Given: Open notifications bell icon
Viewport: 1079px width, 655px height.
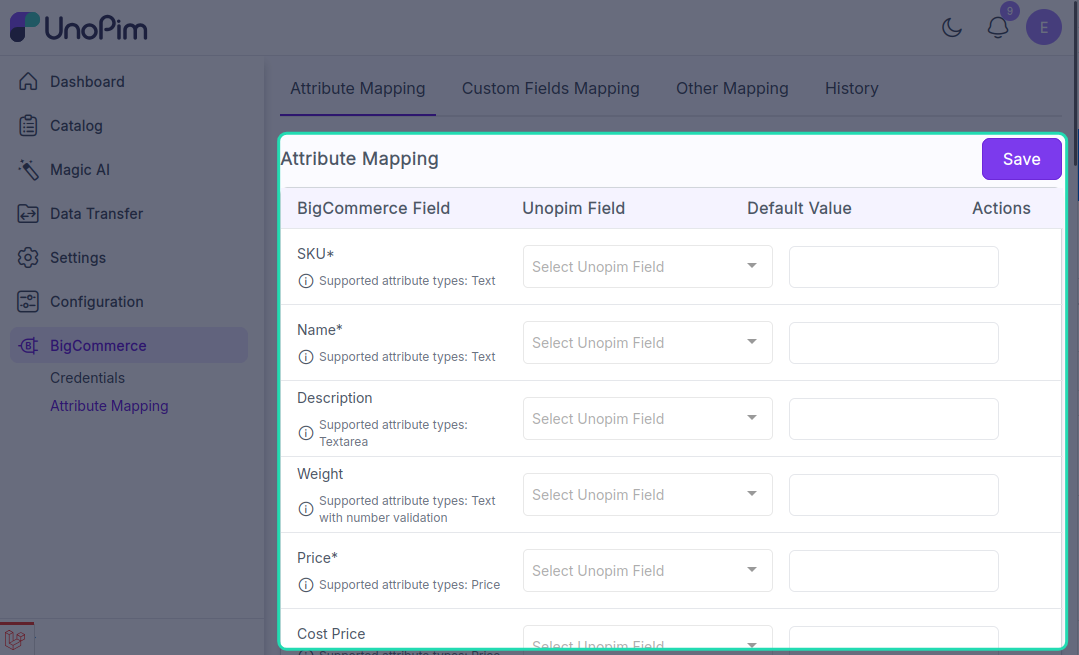Looking at the screenshot, I should [x=998, y=28].
